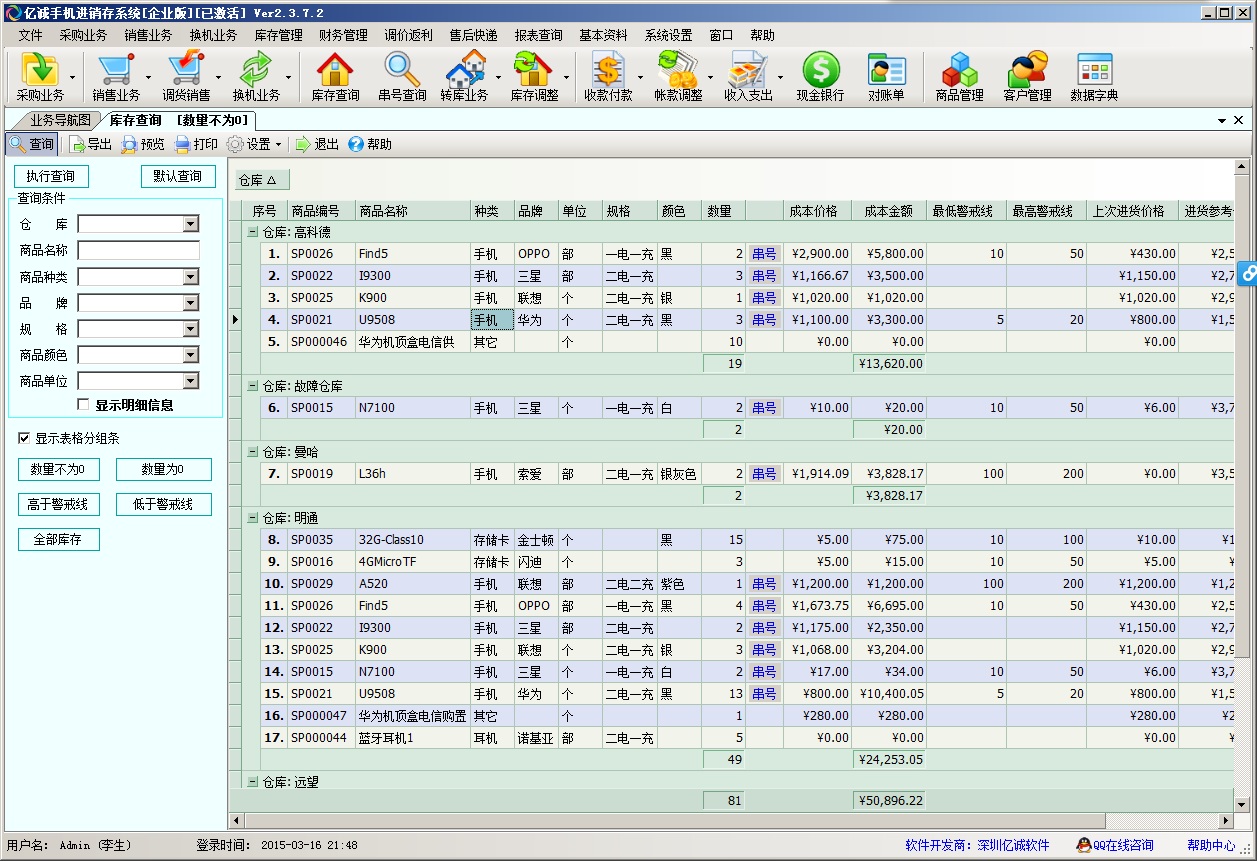Click the 查询 magnifier button in sub-toolbar

click(31, 144)
